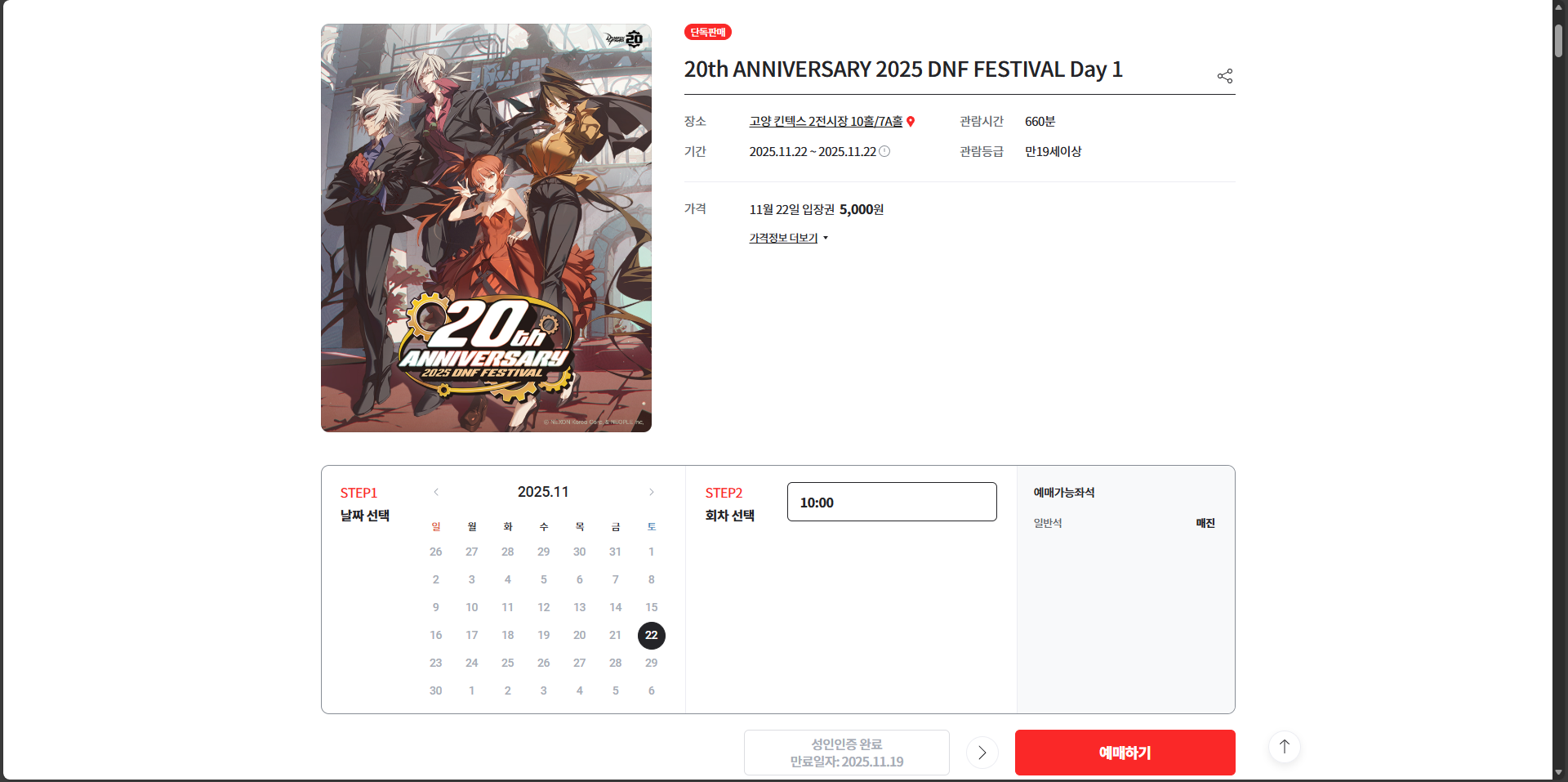Click the share icon beside the title

pyautogui.click(x=1225, y=76)
